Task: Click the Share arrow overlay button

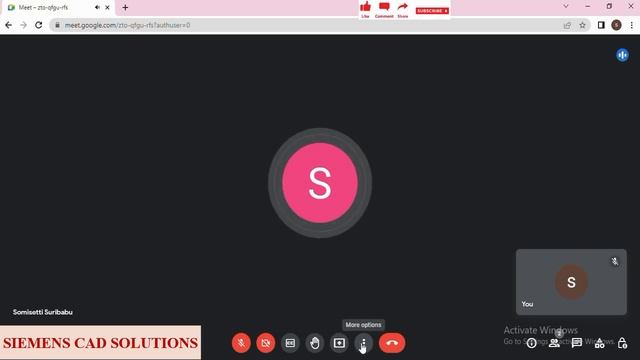Action: point(403,9)
